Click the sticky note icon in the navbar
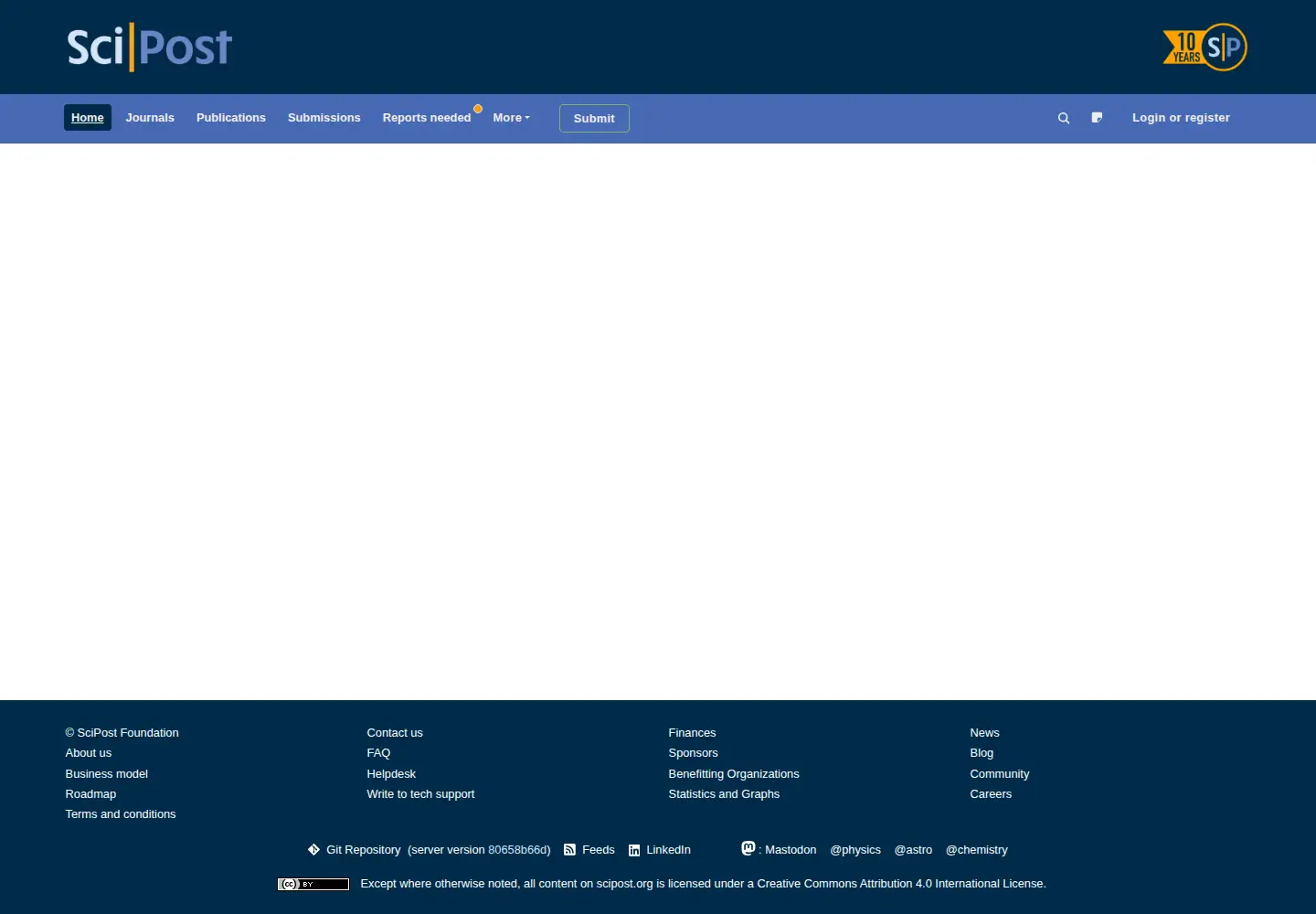The width and height of the screenshot is (1316, 914). [1097, 117]
